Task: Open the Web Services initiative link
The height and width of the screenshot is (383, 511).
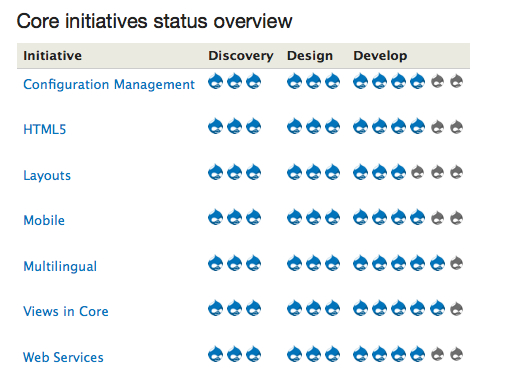Action: coord(63,357)
